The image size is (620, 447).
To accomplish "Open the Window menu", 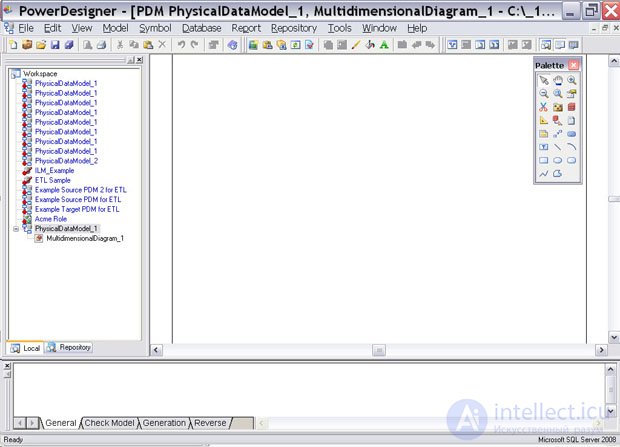I will click(379, 28).
